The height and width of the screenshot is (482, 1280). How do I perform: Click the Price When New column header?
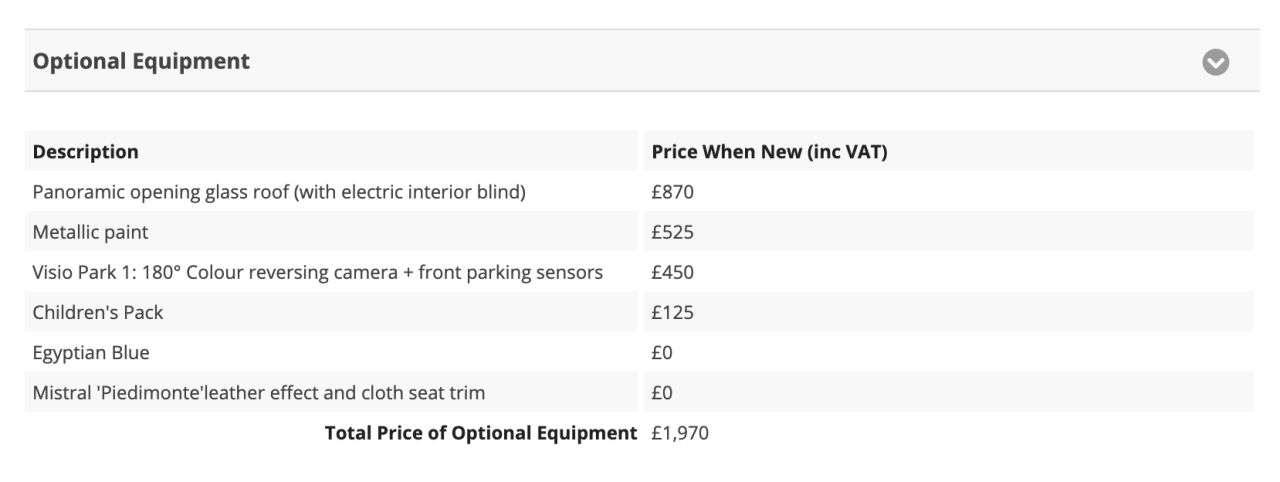click(x=769, y=152)
